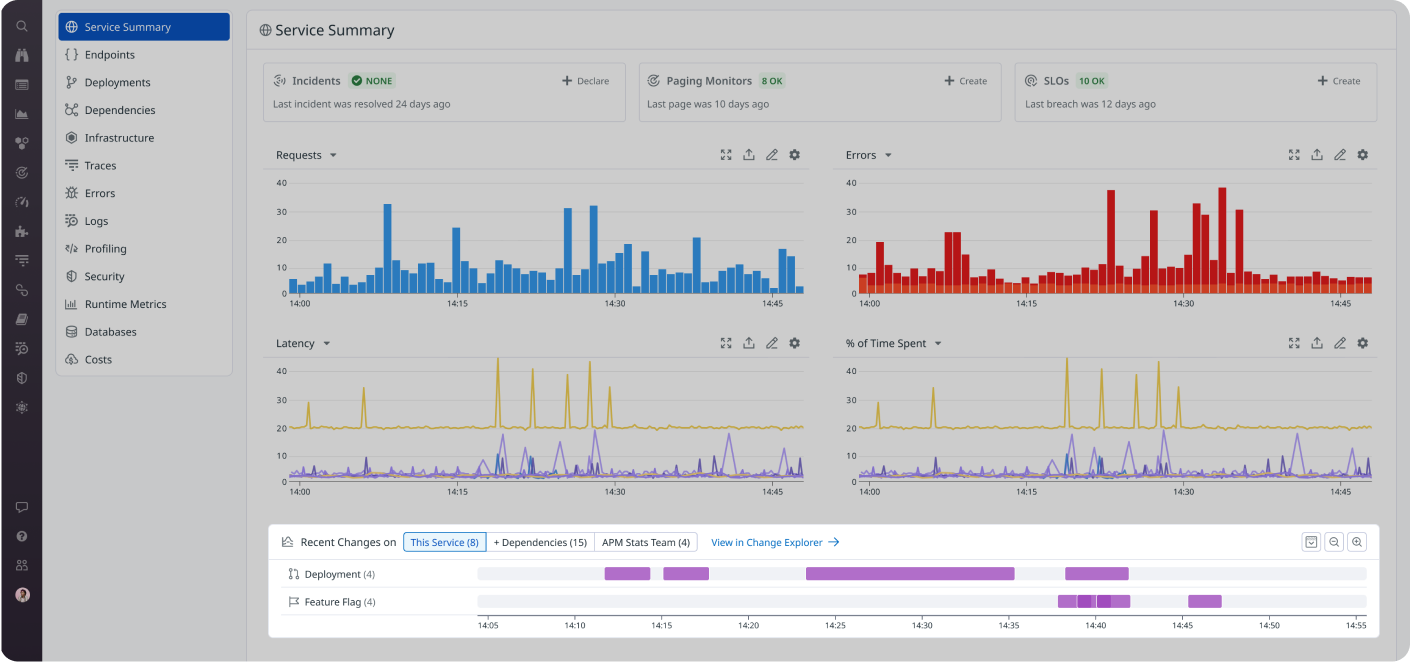
Task: Export the % of Time Spent graph
Action: 1317,343
